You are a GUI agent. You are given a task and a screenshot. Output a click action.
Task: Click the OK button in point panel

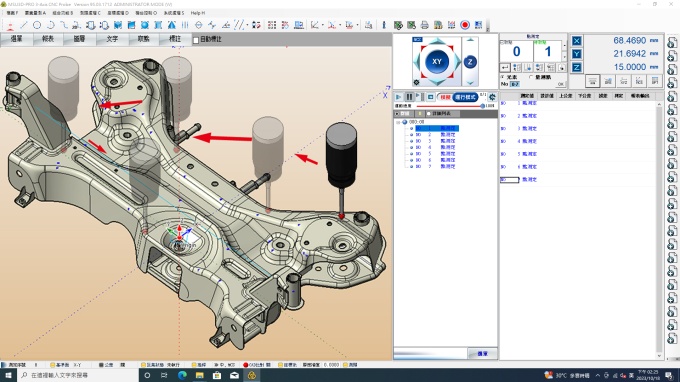click(x=560, y=84)
